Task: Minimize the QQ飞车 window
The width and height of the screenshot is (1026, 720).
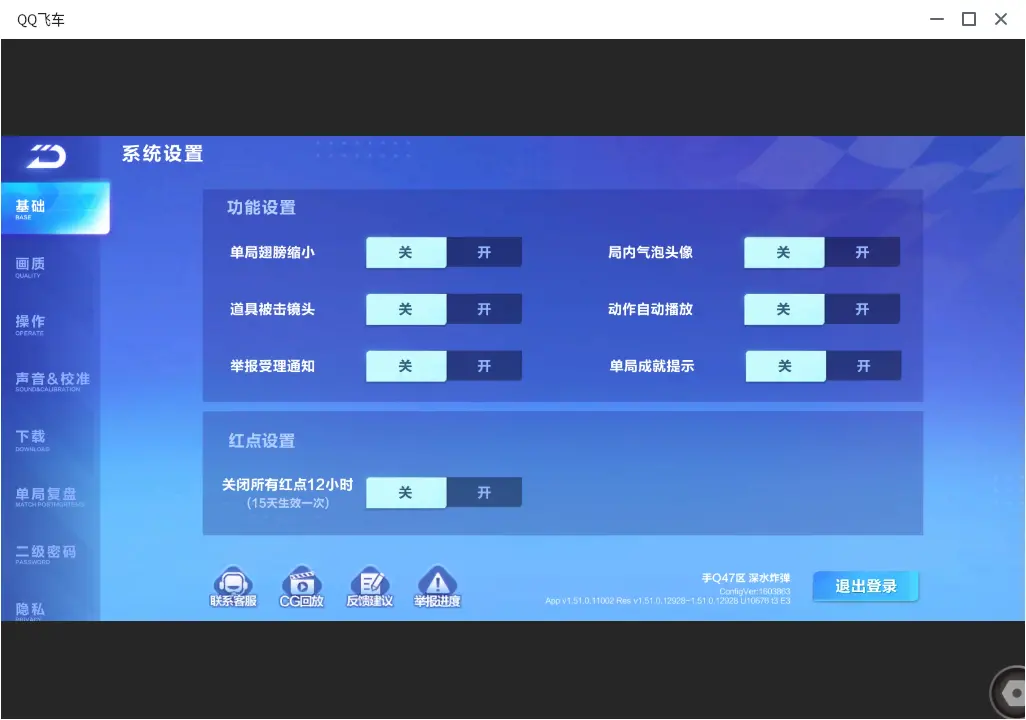Action: point(937,19)
